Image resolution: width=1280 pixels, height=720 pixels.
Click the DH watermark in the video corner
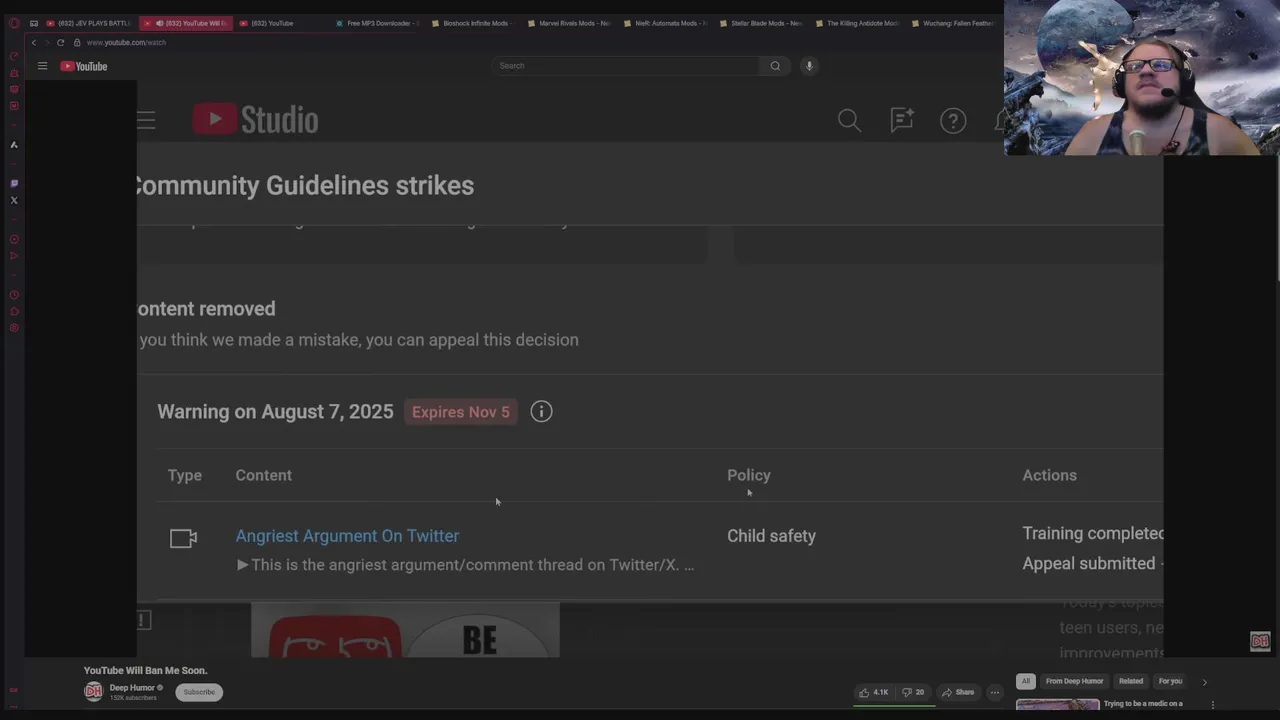tap(1260, 641)
